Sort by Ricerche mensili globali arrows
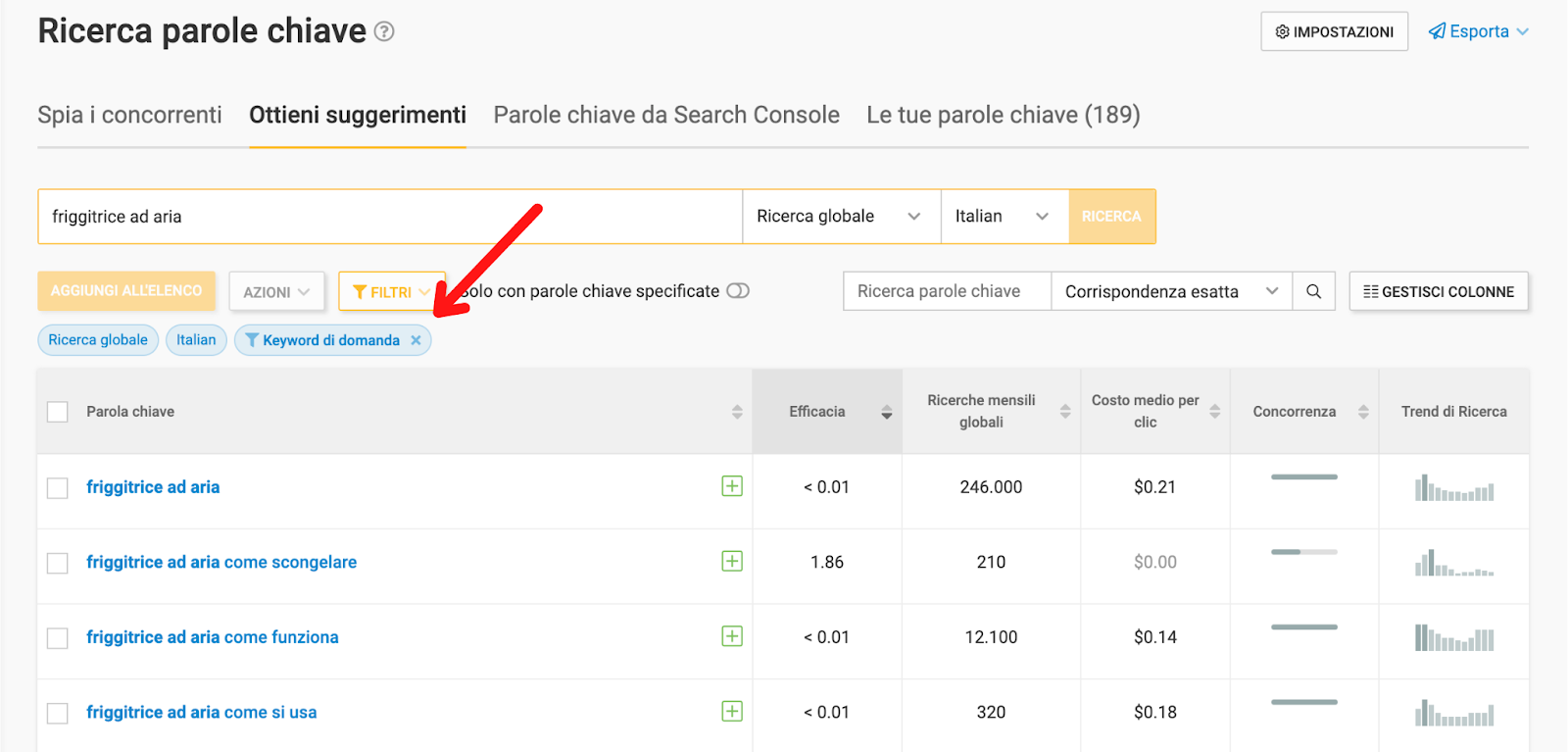This screenshot has width=1568, height=752. [1065, 412]
